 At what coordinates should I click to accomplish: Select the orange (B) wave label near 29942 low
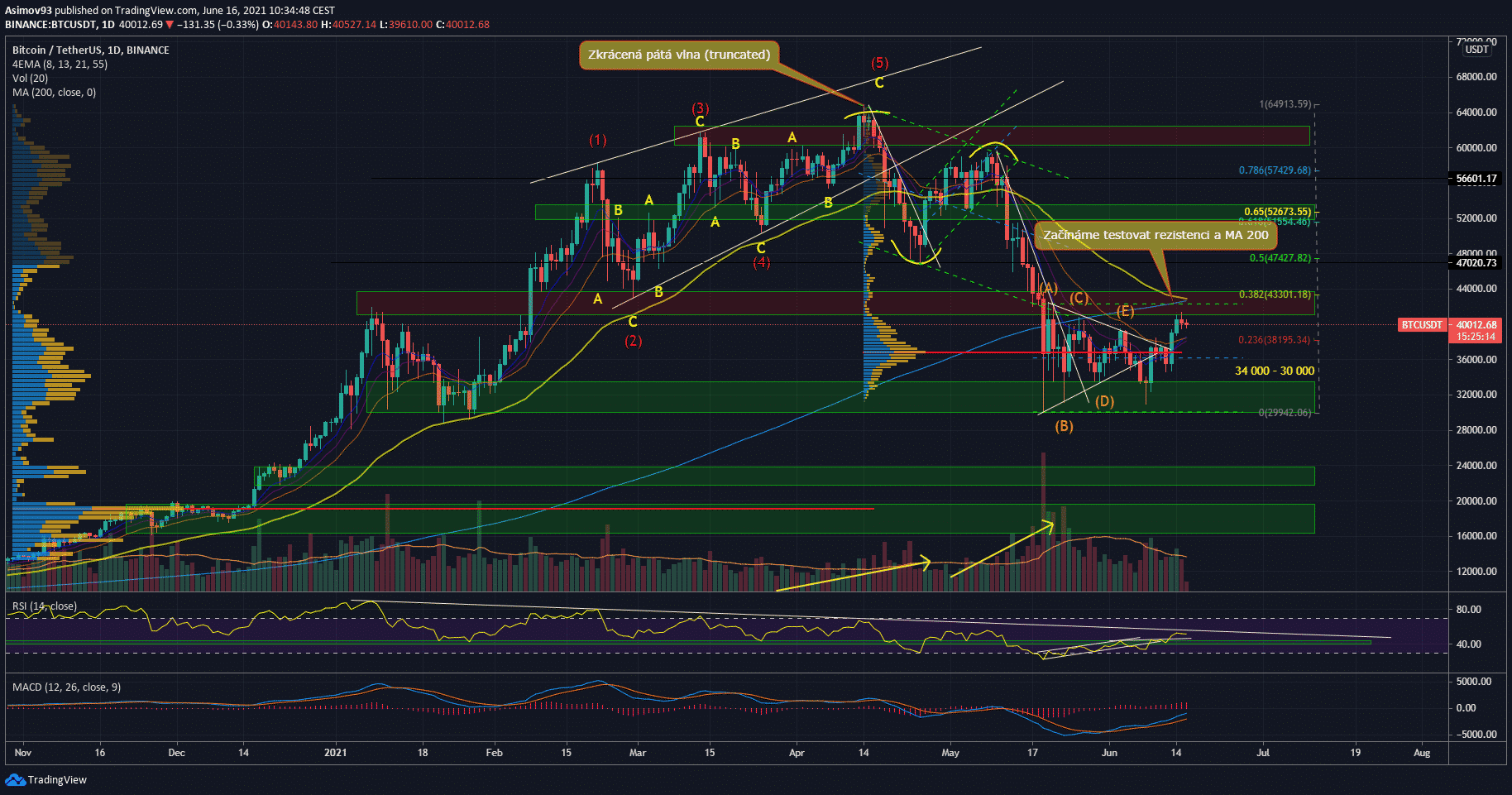pos(1064,426)
